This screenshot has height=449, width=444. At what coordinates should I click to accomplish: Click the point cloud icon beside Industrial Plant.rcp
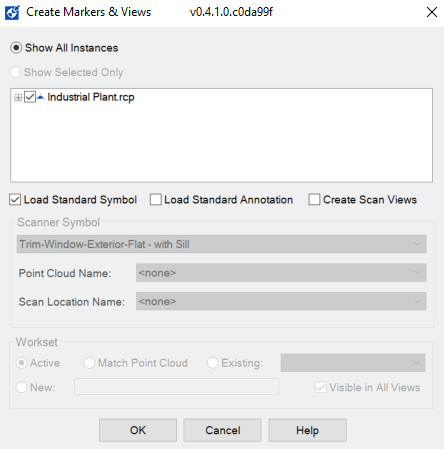click(41, 97)
